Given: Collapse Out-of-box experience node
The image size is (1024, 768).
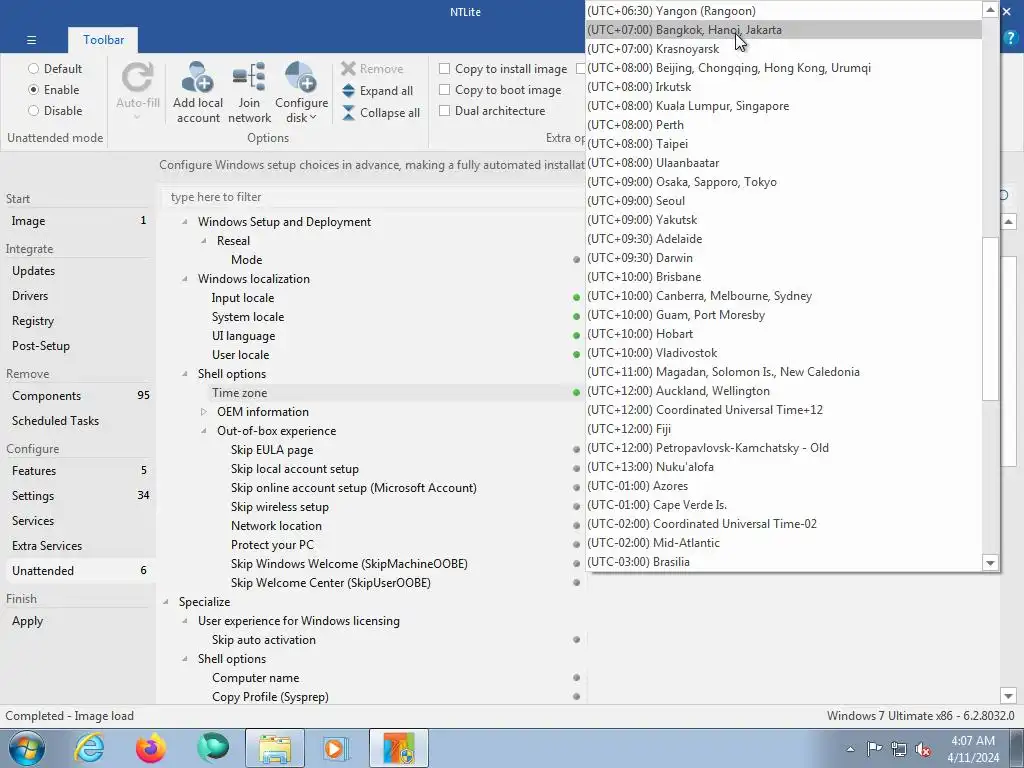Looking at the screenshot, I should 204,430.
